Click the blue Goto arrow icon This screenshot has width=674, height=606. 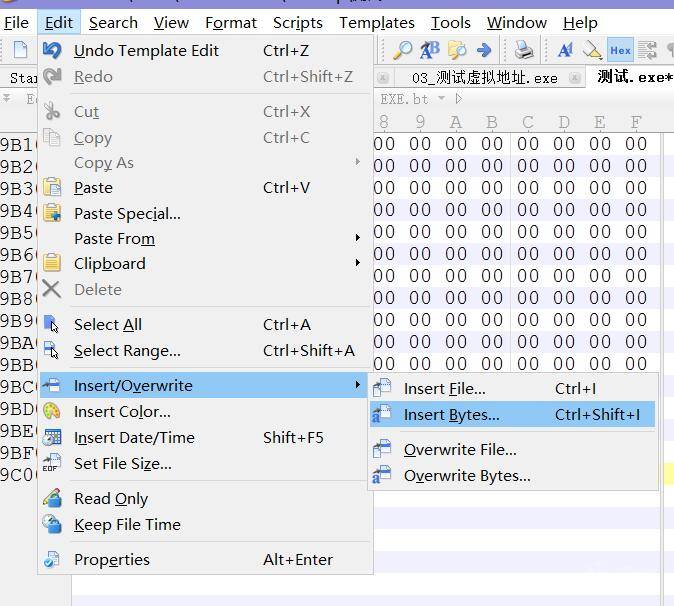point(484,50)
